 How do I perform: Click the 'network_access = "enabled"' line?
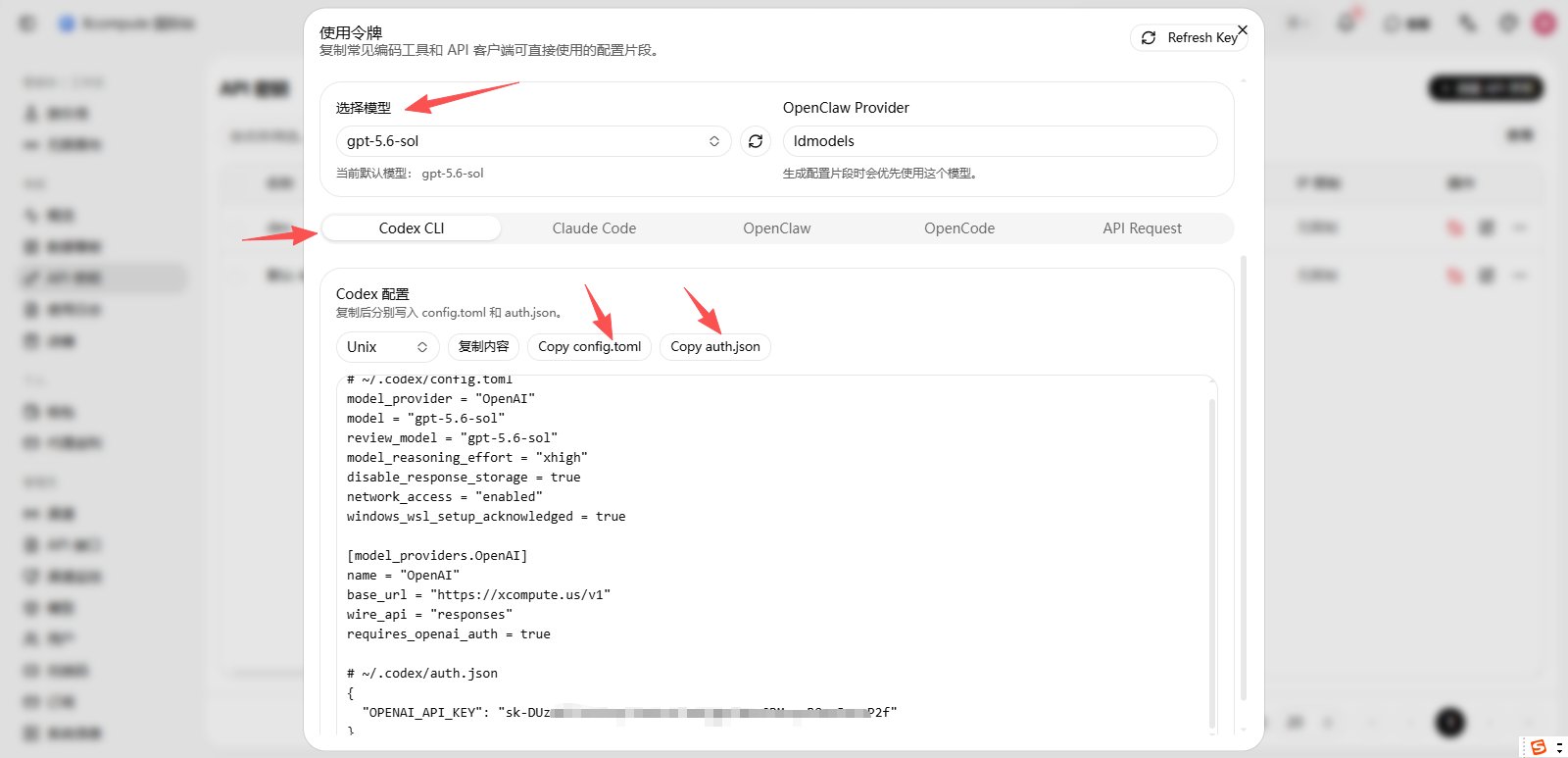445,497
